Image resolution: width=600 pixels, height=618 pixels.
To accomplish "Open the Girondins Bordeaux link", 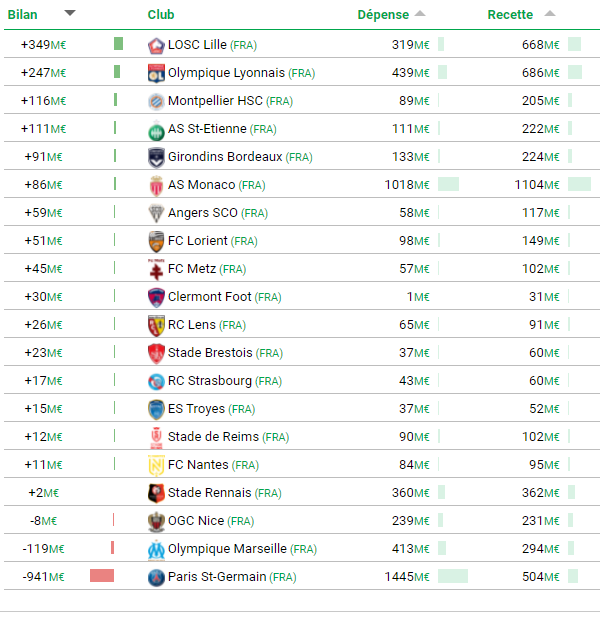I will tap(225, 157).
